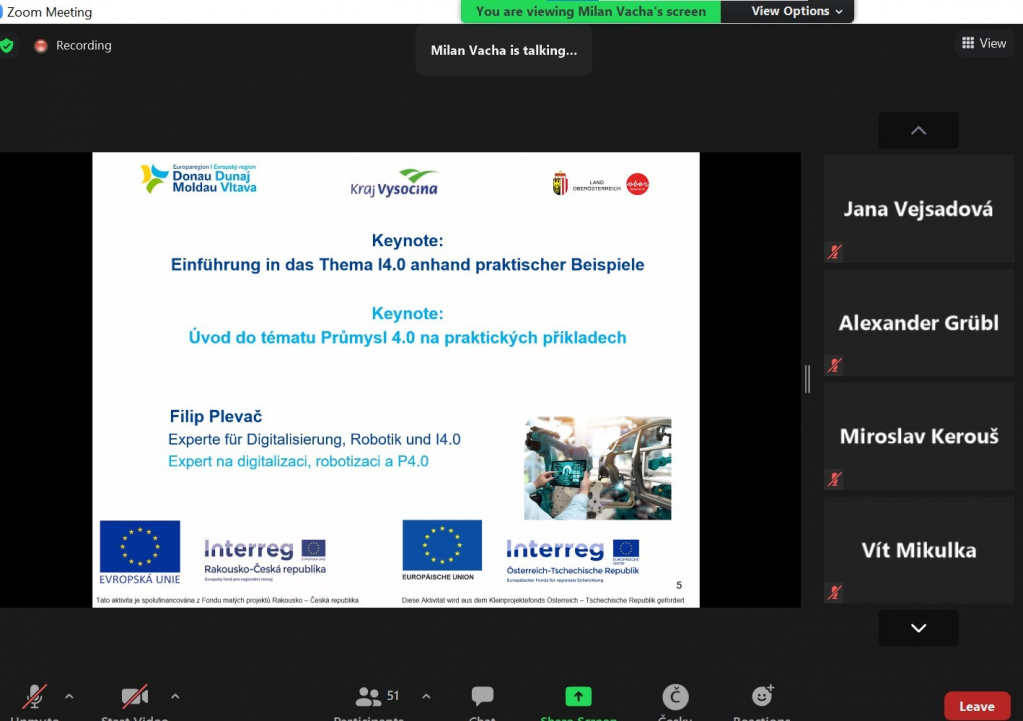This screenshot has height=721, width=1023.
Task: Click muted mic icon on Jana Vejsadová tile
Action: tap(834, 252)
